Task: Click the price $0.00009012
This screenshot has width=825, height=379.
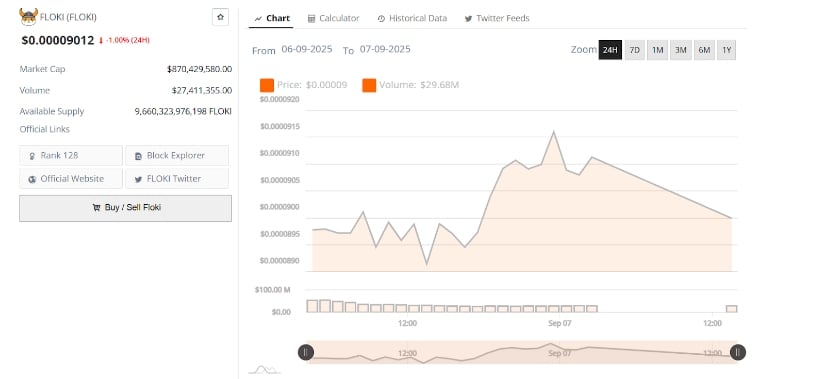Action: pyautogui.click(x=58, y=40)
